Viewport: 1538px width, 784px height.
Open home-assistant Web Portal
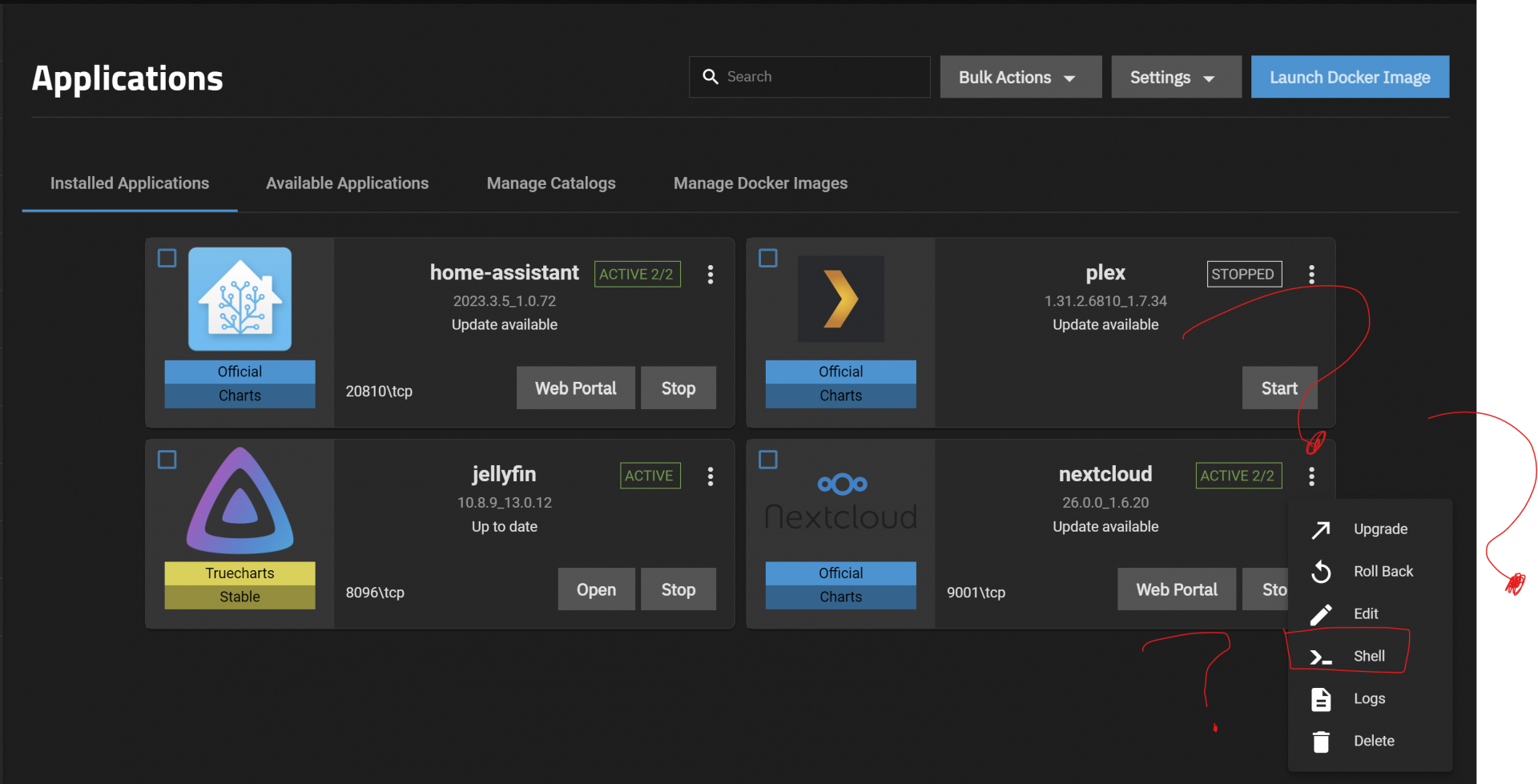(575, 388)
